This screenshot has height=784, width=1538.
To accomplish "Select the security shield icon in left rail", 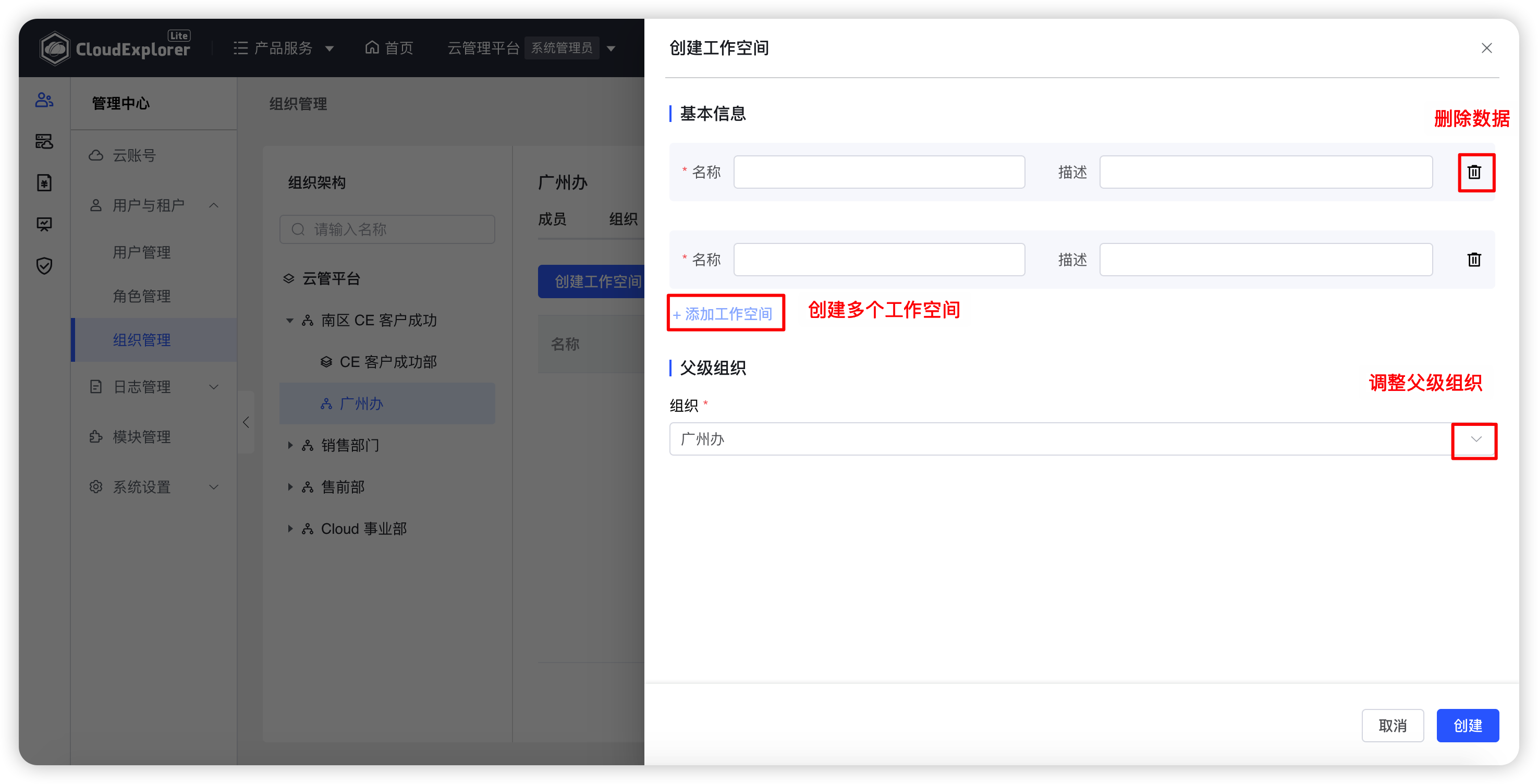I will 44,266.
